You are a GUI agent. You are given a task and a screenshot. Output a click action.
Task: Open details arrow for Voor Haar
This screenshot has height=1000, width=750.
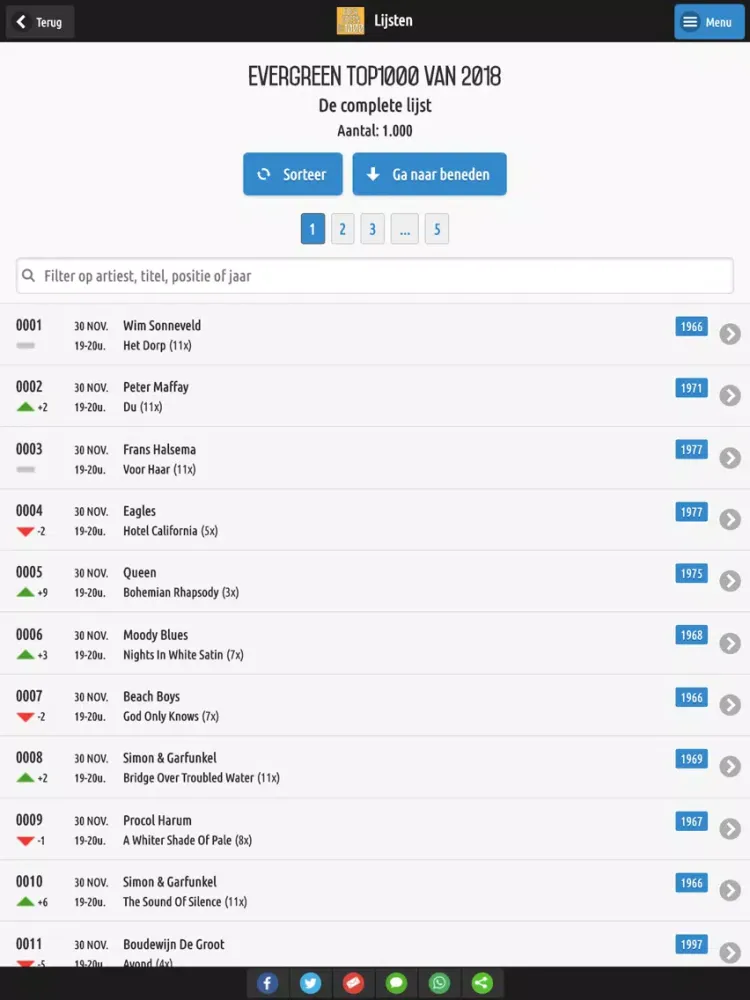click(730, 458)
